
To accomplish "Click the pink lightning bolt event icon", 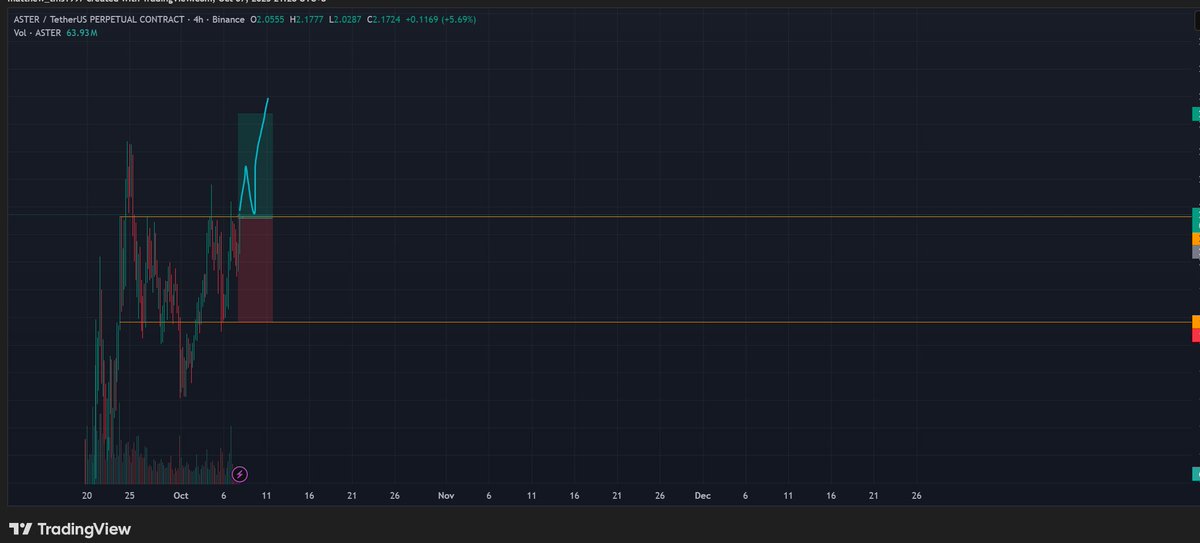I will pyautogui.click(x=239, y=474).
